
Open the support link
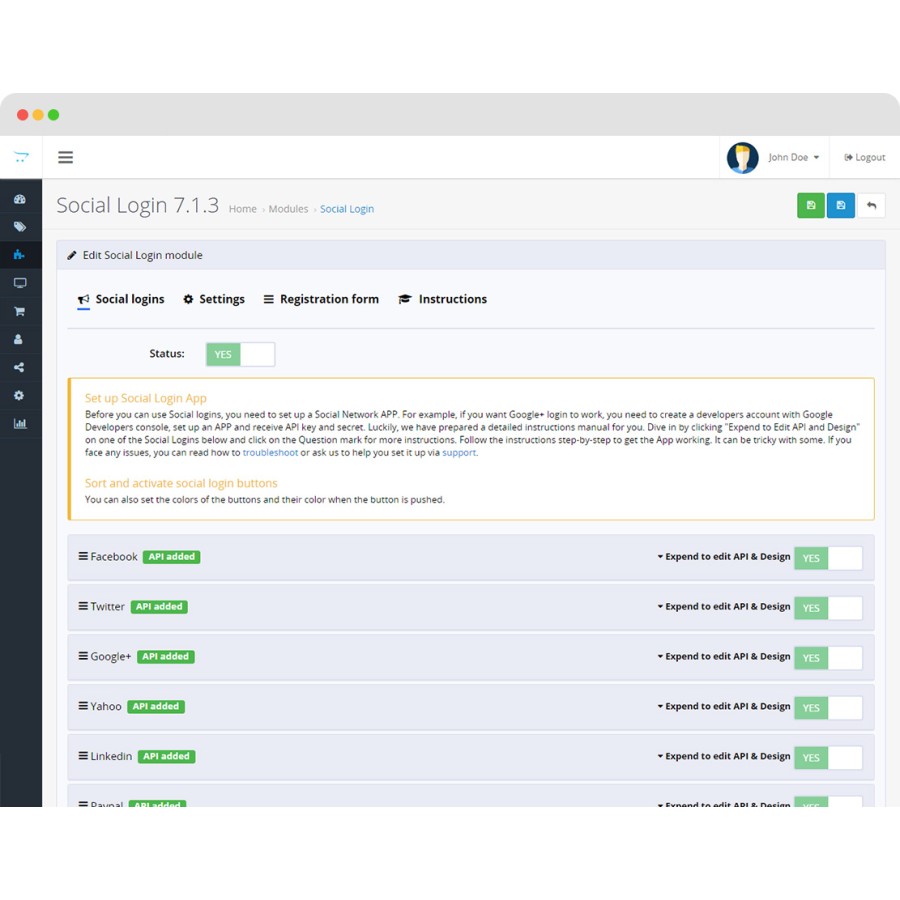[x=459, y=452]
